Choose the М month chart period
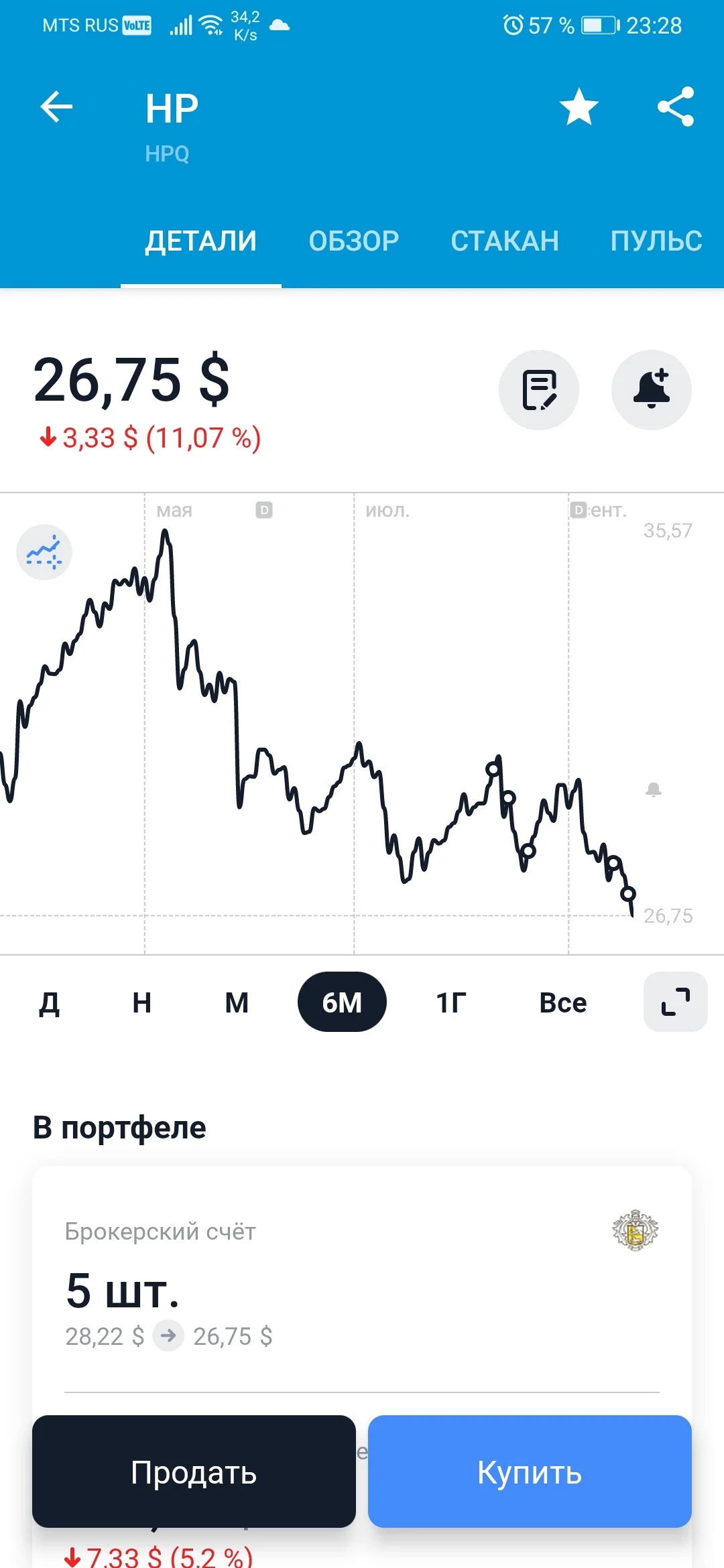This screenshot has width=724, height=1568. [237, 1002]
